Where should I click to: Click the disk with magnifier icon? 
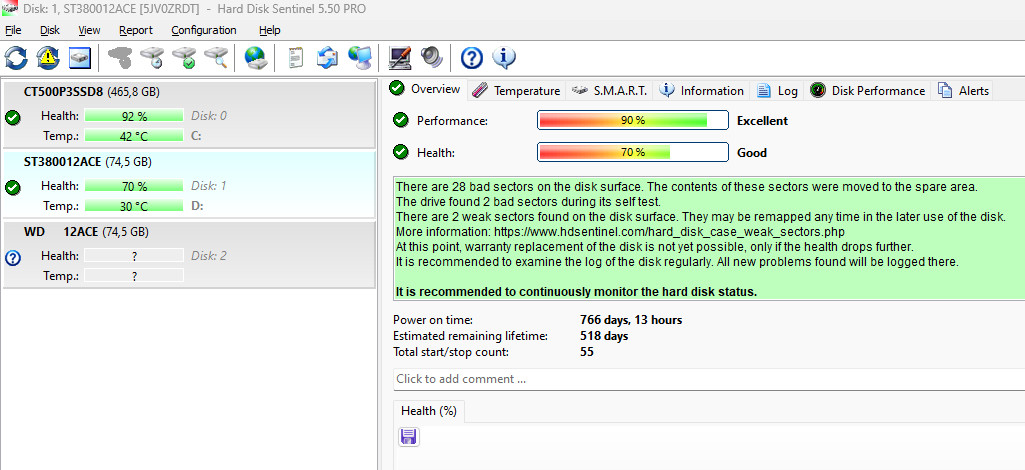coord(216,58)
